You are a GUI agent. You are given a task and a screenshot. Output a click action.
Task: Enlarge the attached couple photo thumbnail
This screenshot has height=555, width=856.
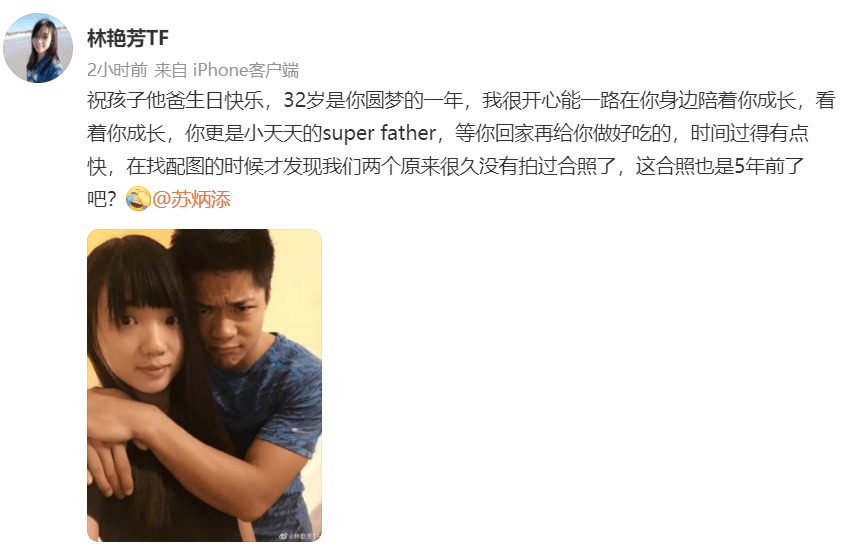tap(204, 385)
